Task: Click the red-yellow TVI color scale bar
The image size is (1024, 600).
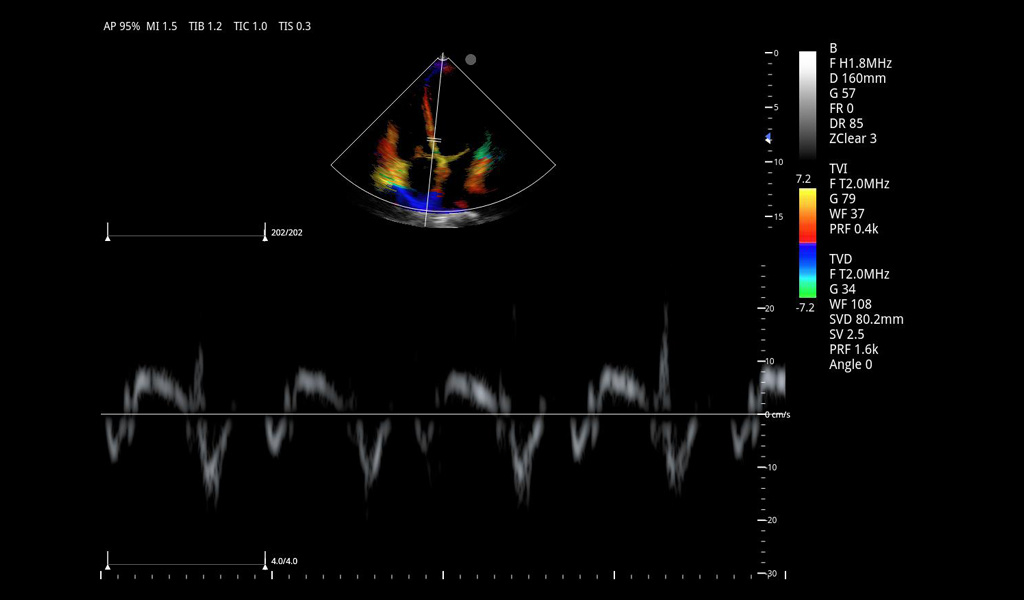Action: 808,215
